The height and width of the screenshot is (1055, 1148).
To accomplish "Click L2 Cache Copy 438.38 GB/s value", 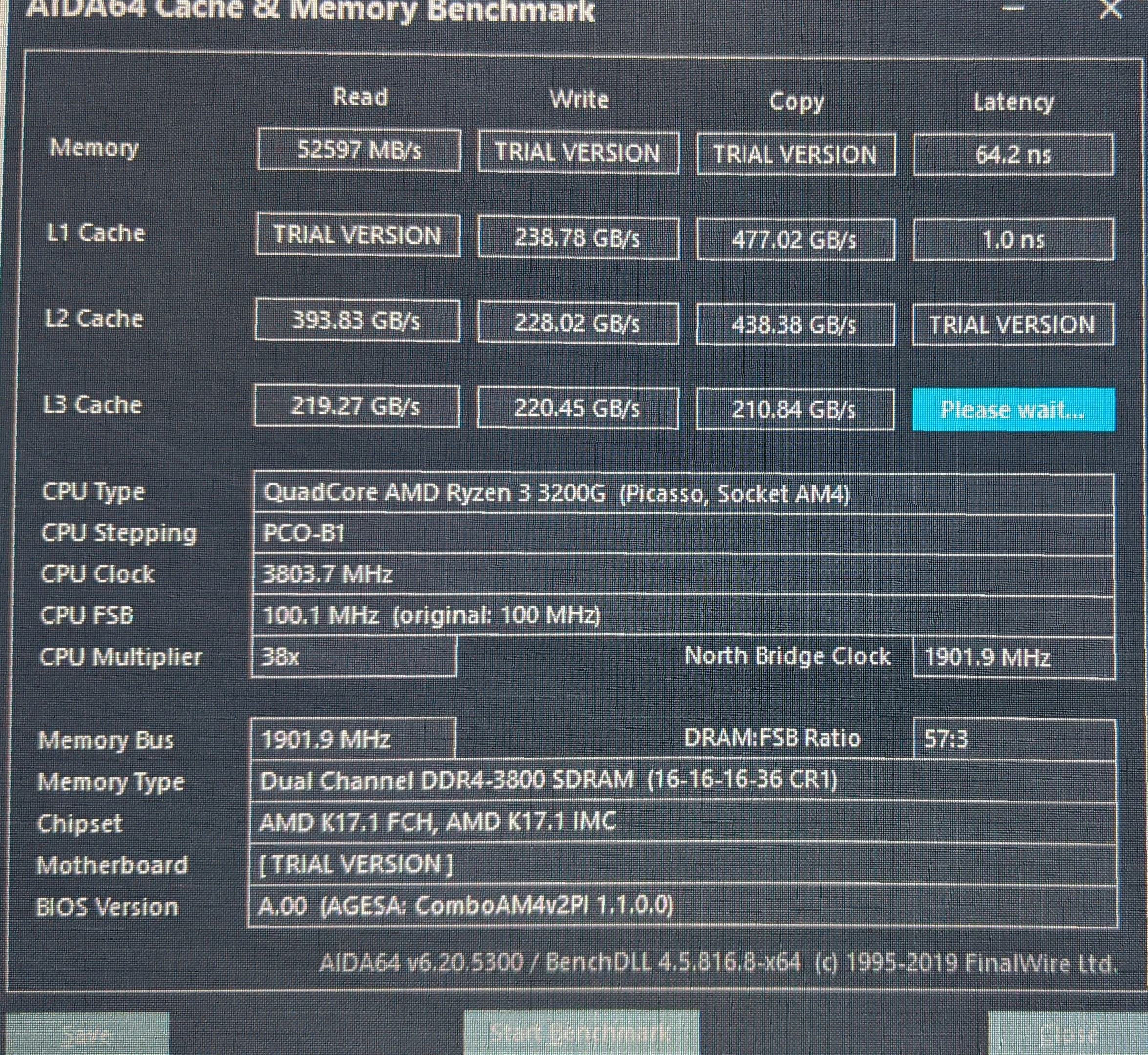I will (795, 325).
